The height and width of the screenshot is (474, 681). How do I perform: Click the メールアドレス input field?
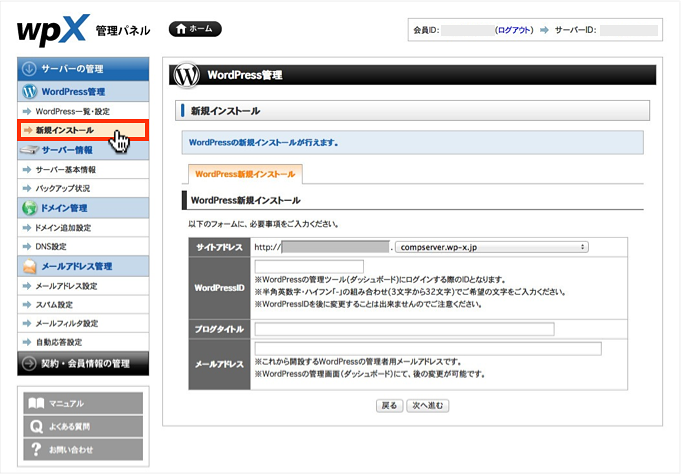tap(428, 348)
